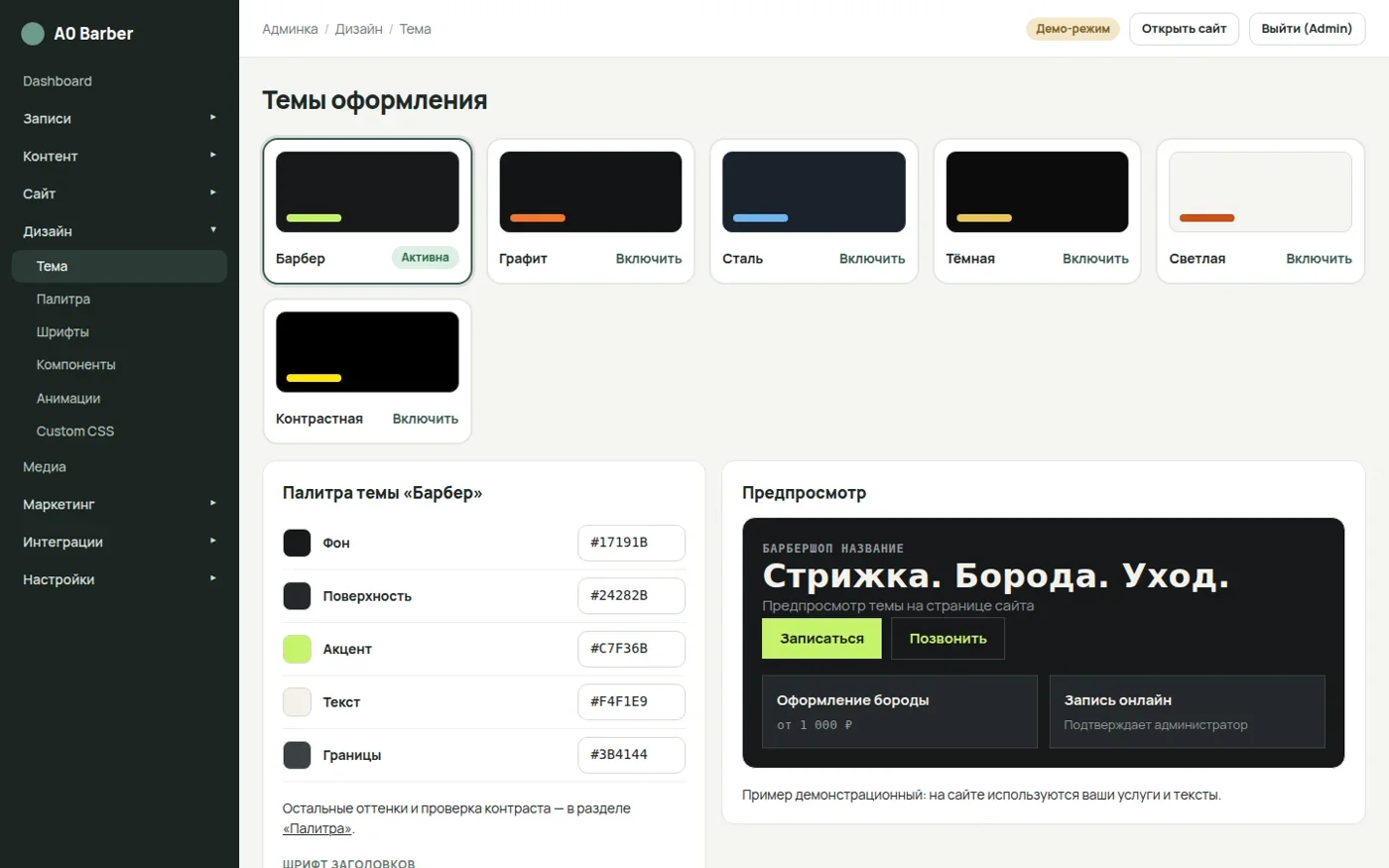Screen dimensions: 1389x868
Task: Expand the Контент sidebar section
Action: [119, 156]
